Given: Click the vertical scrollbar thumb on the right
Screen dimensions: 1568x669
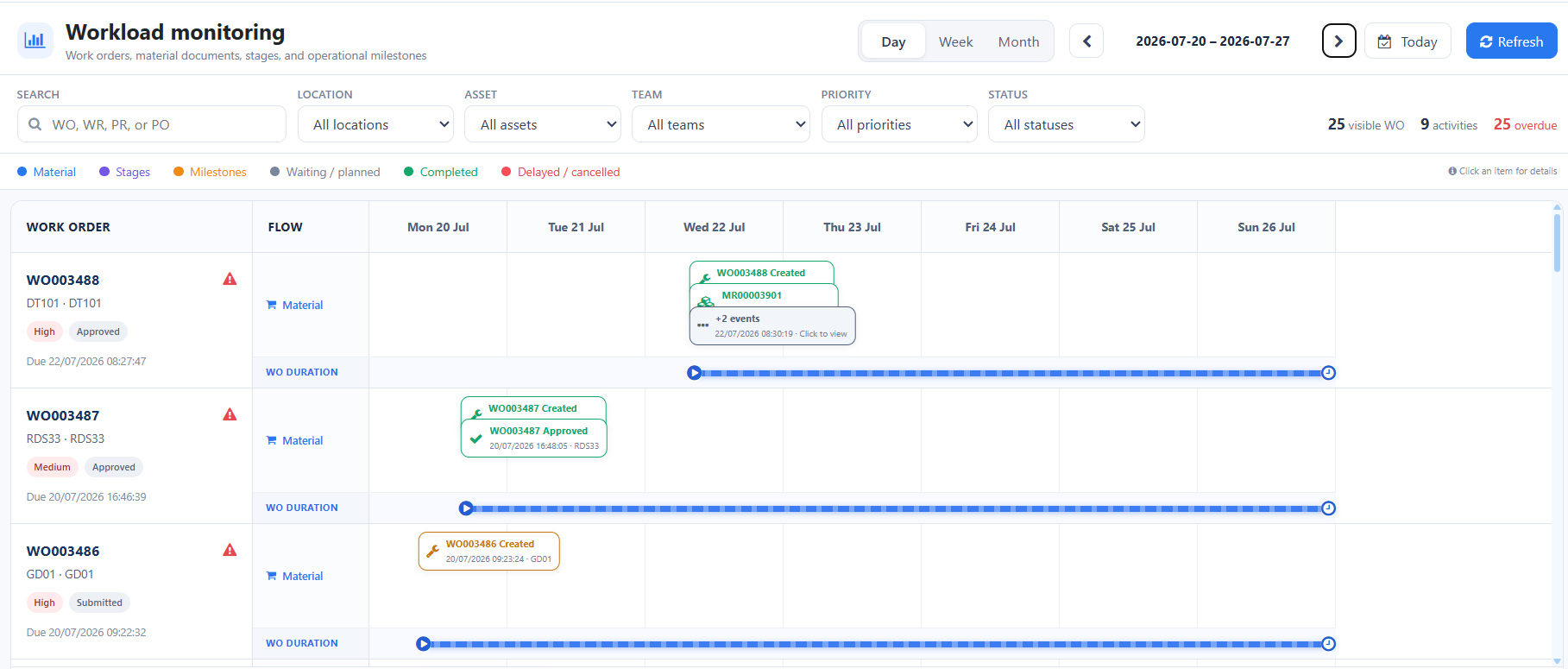Looking at the screenshot, I should click(1557, 242).
